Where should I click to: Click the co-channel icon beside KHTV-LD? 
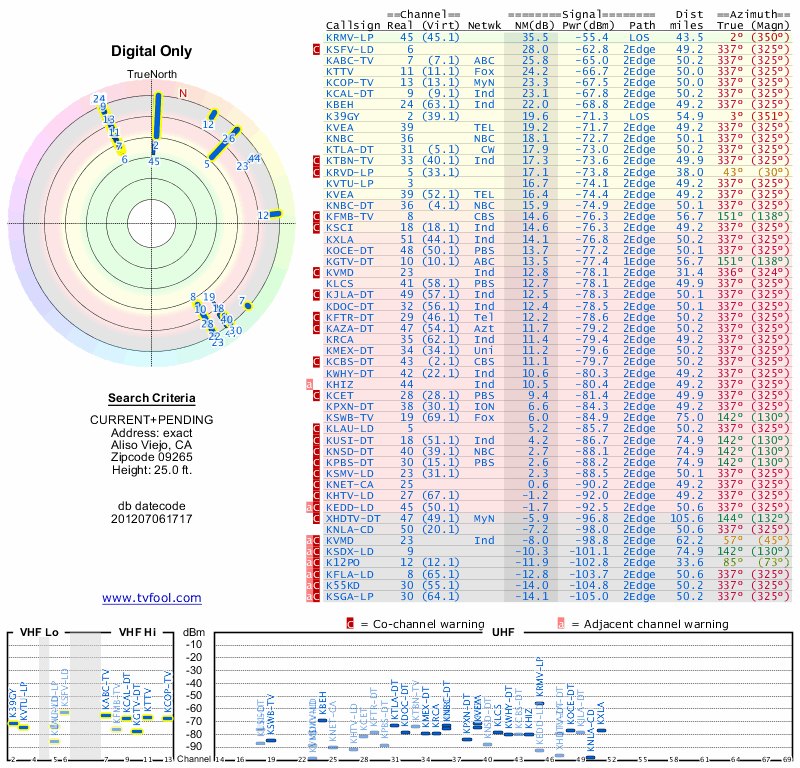click(x=316, y=496)
